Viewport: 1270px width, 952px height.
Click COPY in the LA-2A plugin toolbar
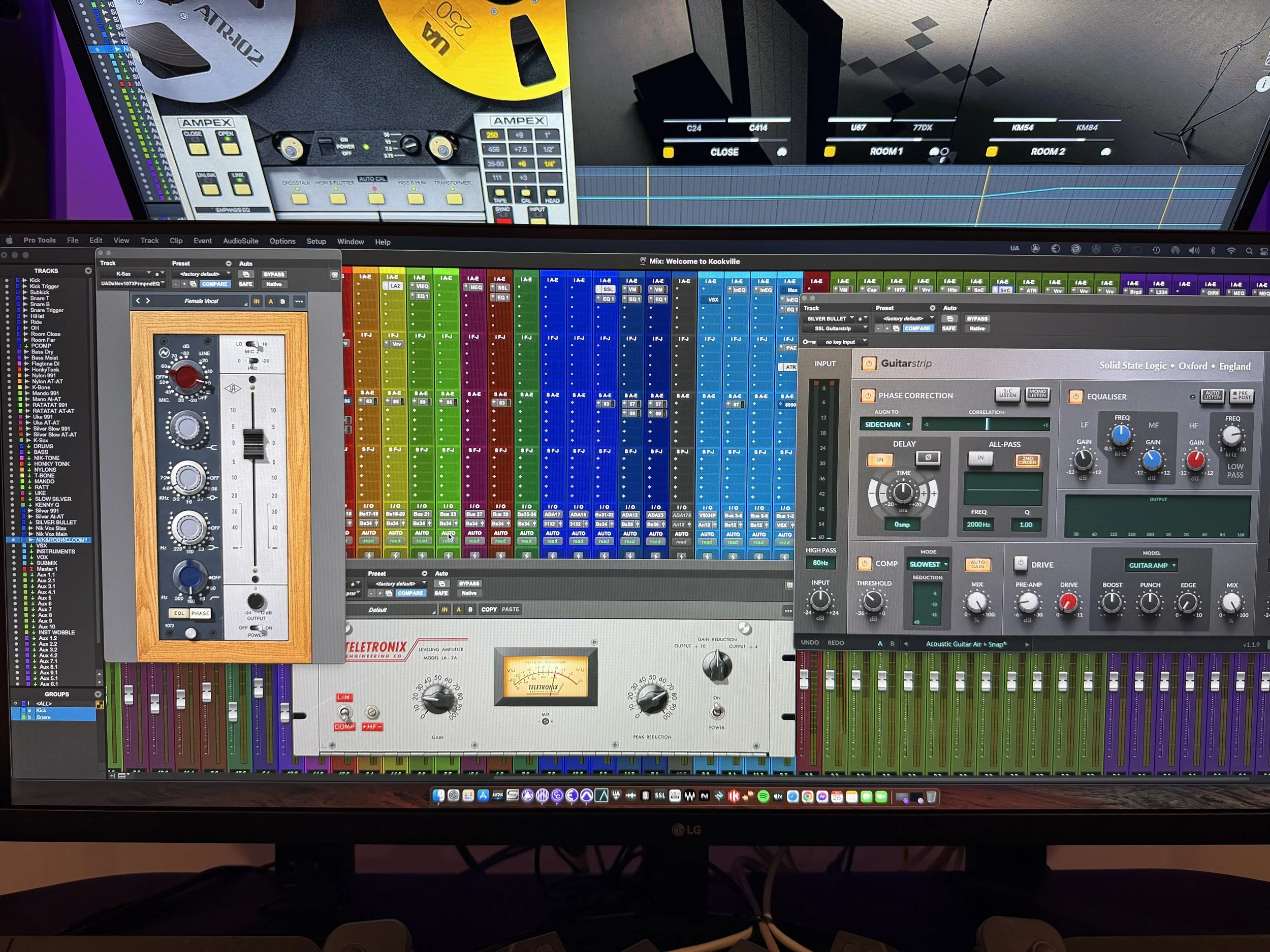pos(489,609)
